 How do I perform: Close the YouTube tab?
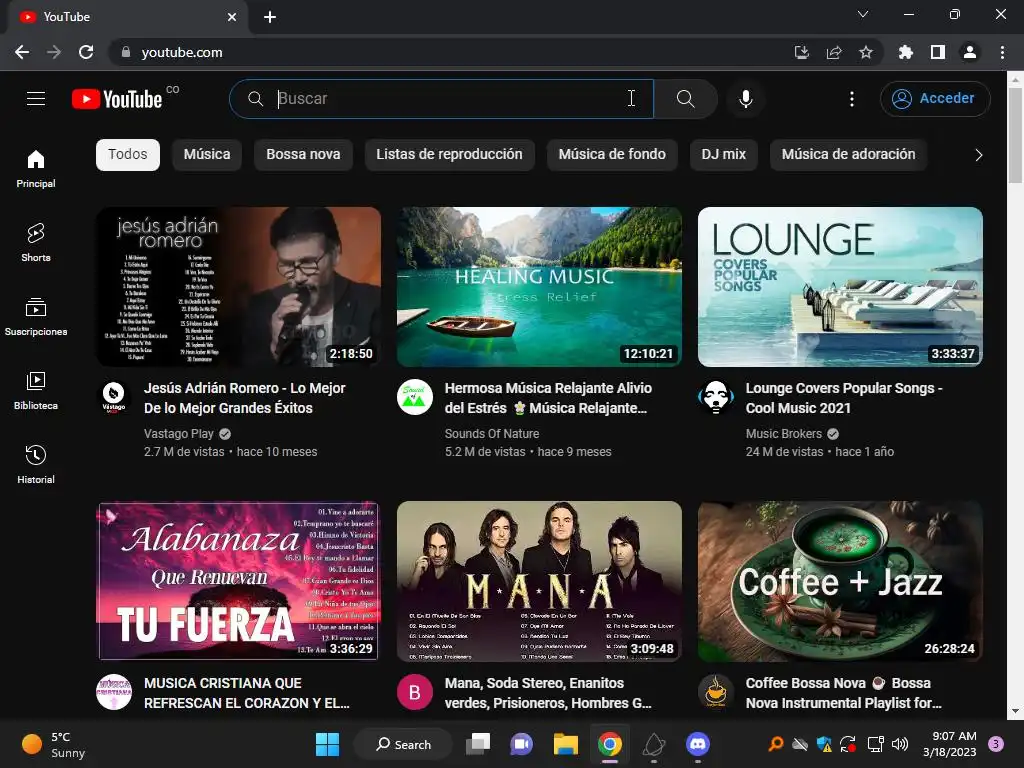232,17
